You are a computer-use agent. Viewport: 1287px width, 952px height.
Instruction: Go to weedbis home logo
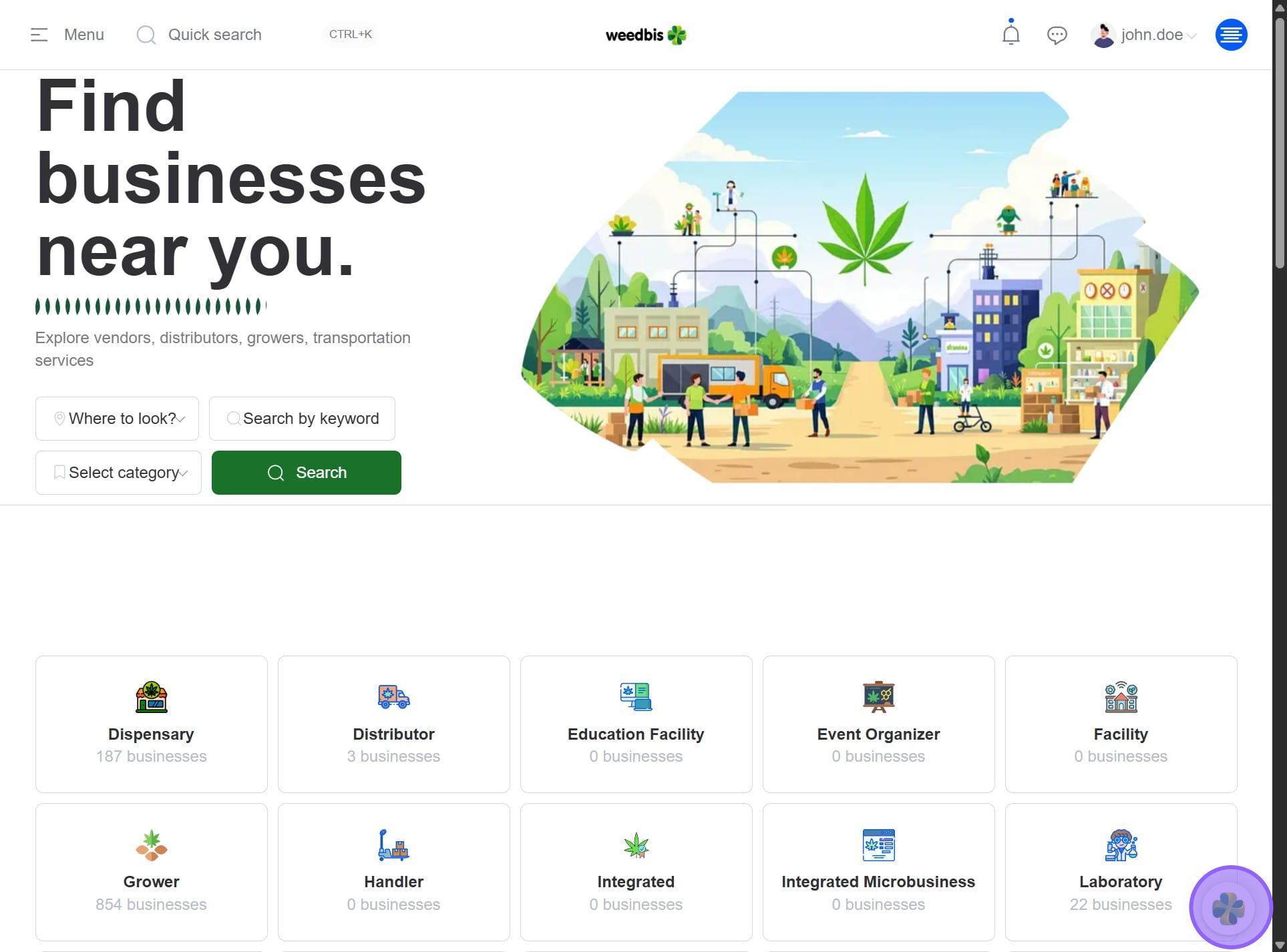tap(645, 35)
